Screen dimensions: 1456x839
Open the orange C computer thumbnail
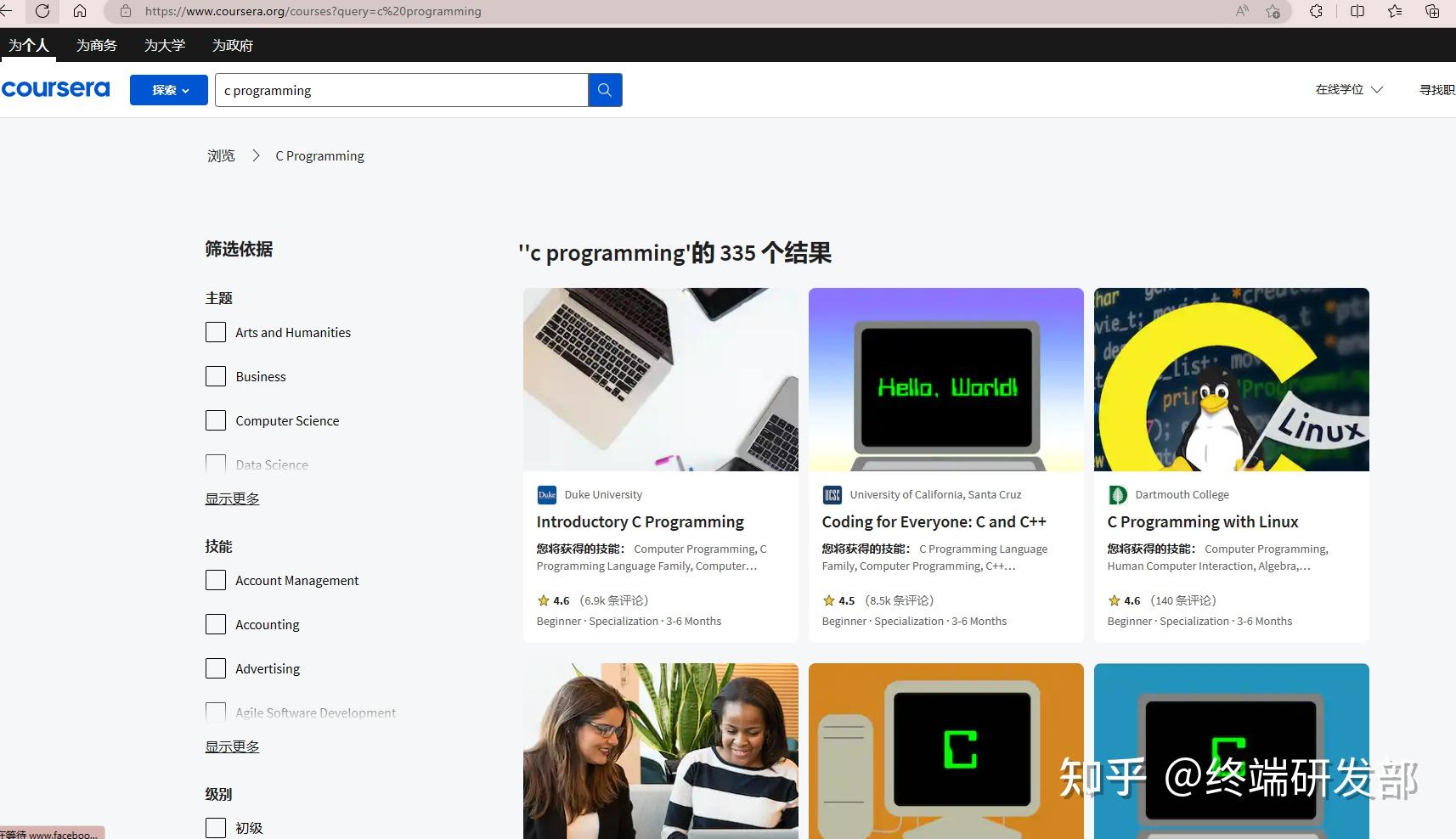[x=946, y=751]
